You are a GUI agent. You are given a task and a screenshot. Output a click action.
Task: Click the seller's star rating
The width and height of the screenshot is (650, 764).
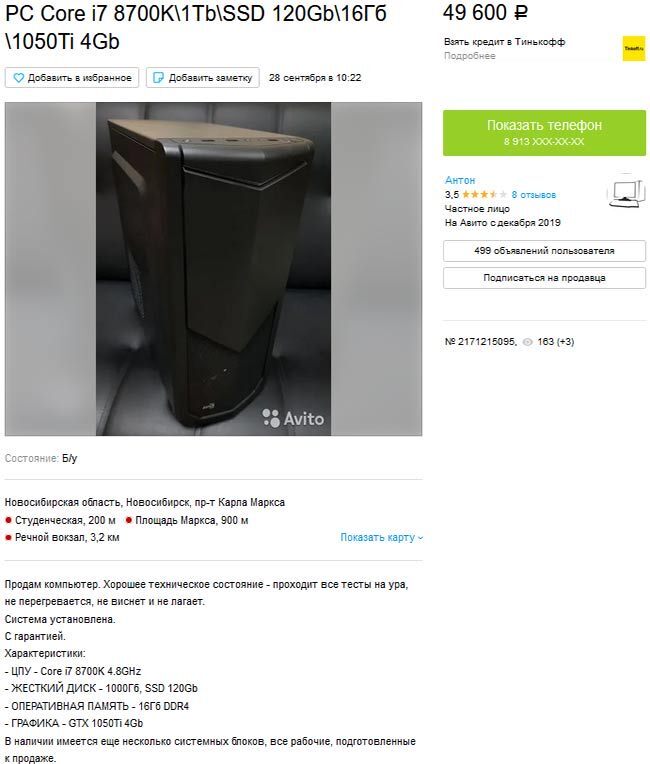[484, 194]
